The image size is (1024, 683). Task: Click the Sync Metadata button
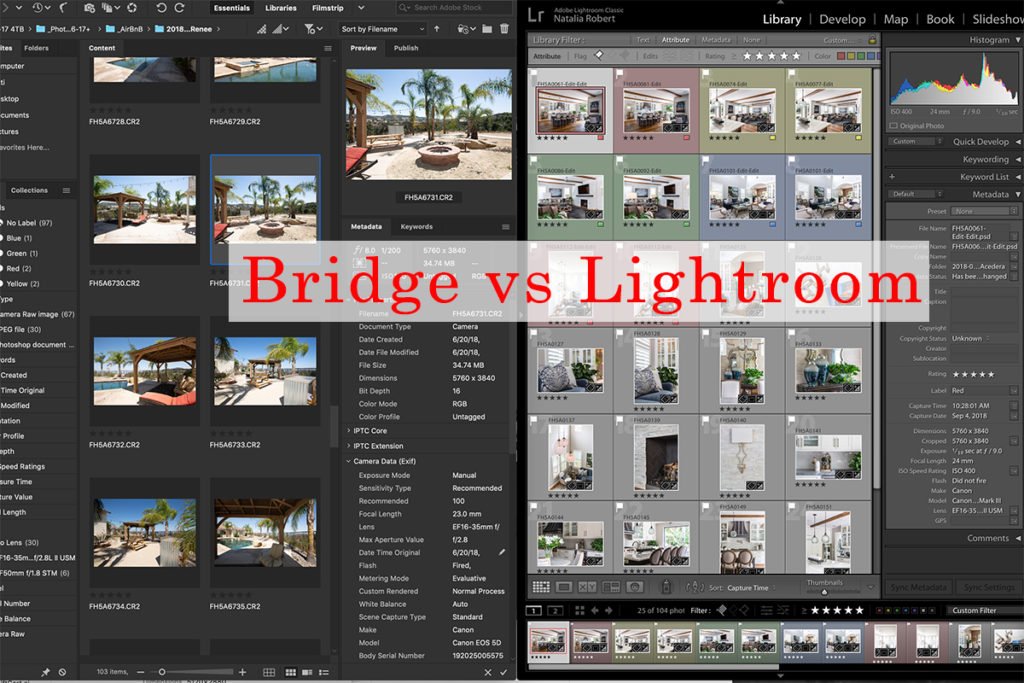918,587
